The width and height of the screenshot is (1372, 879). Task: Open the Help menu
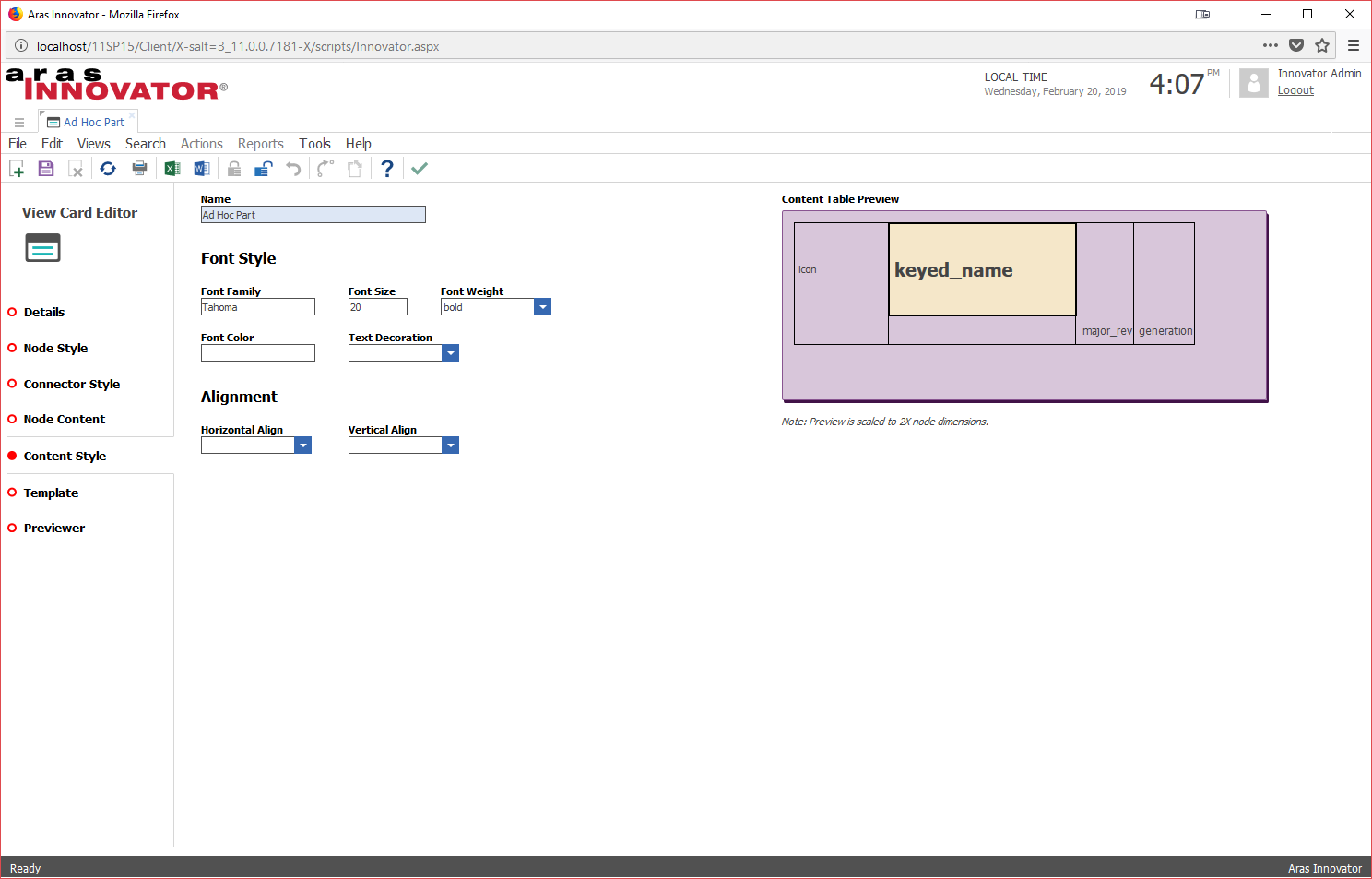[x=359, y=144]
